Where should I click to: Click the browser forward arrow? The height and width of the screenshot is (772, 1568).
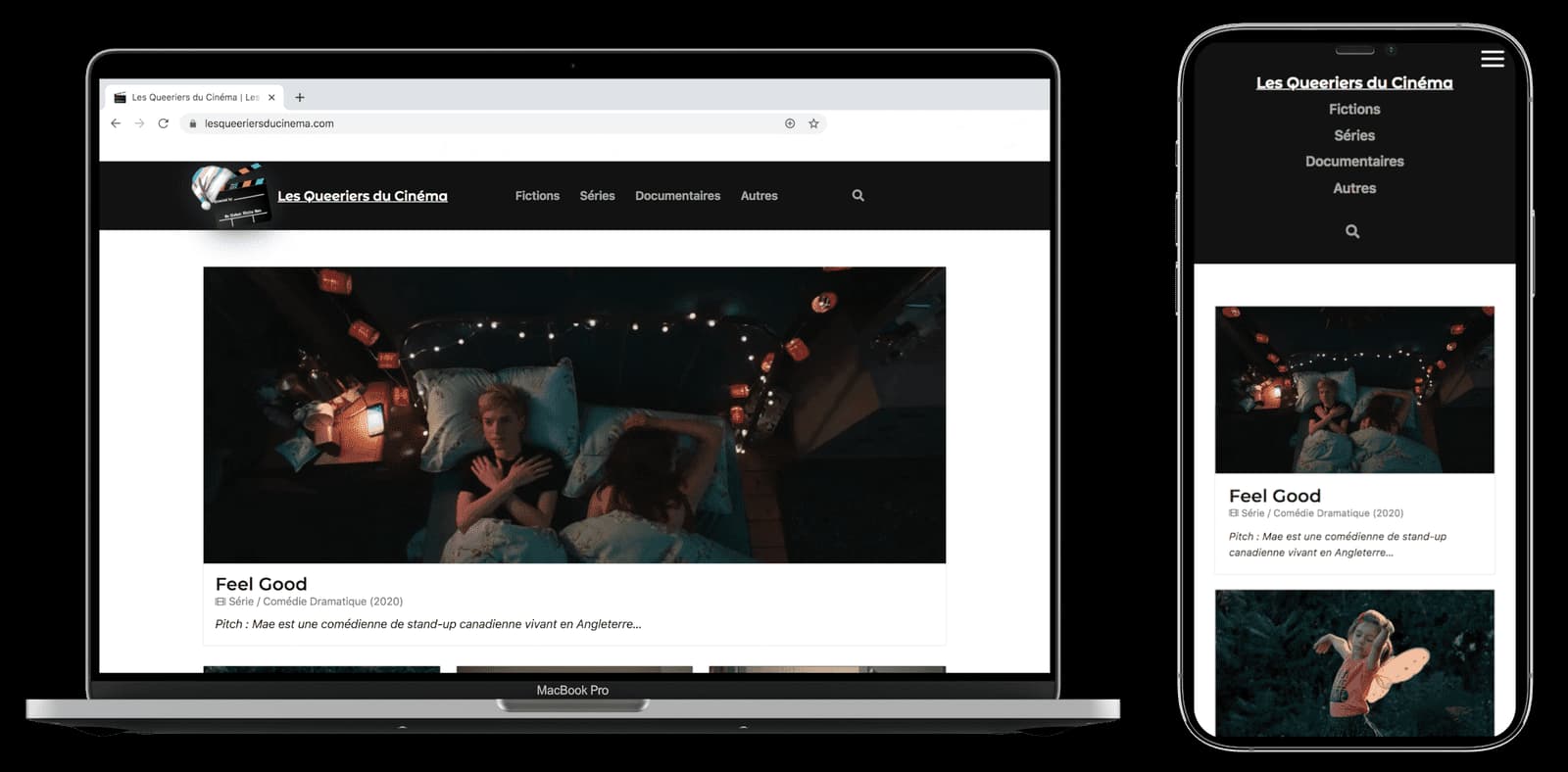click(x=139, y=123)
